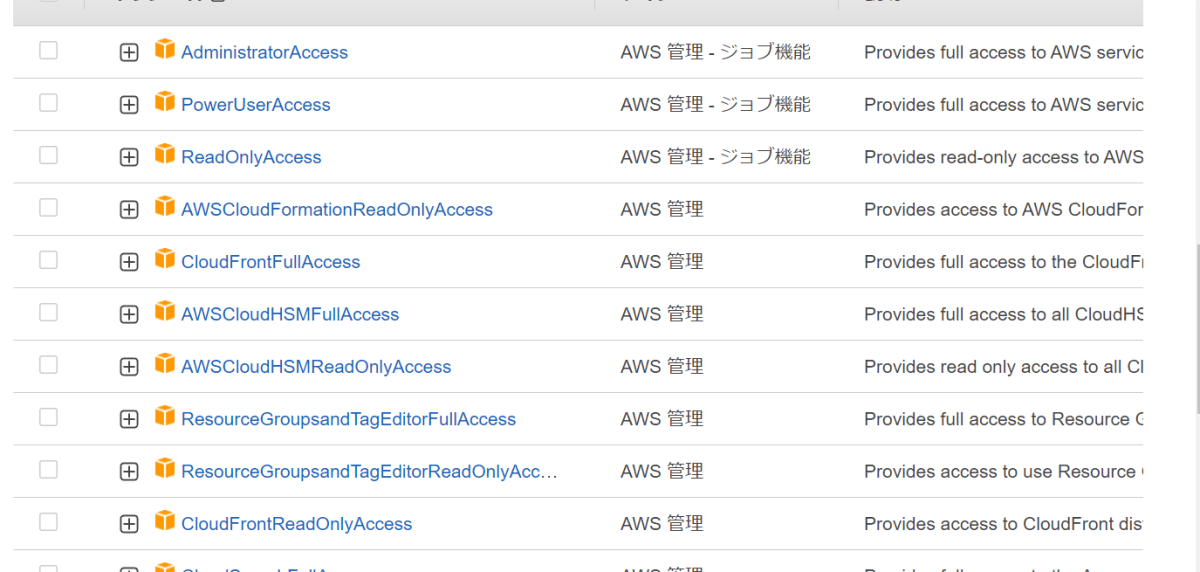Click policy icon beside AWSCloudHSMReadOnlyAccess
This screenshot has height=572, width=1200.
[165, 363]
